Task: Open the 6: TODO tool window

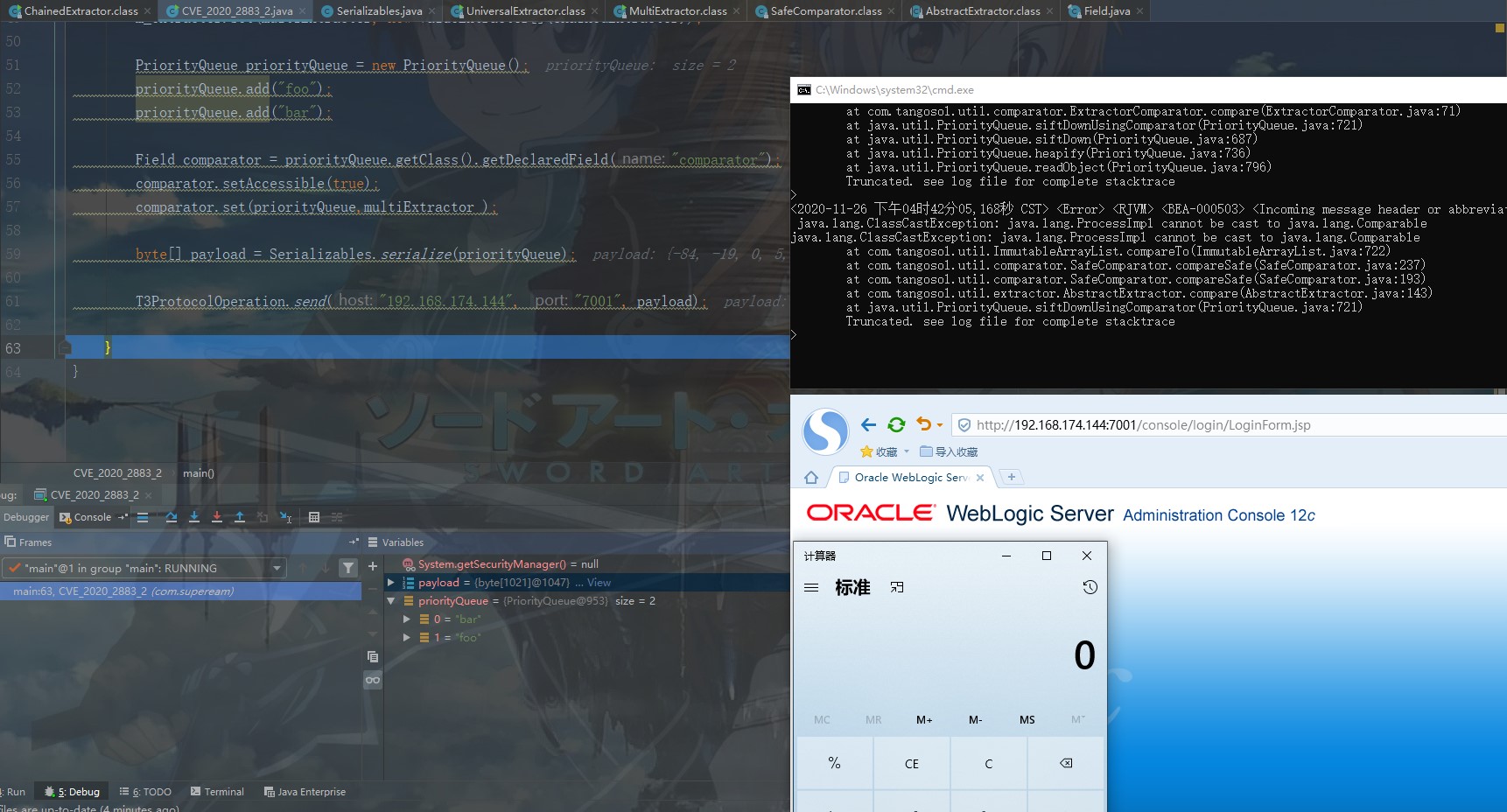Action: 145,792
